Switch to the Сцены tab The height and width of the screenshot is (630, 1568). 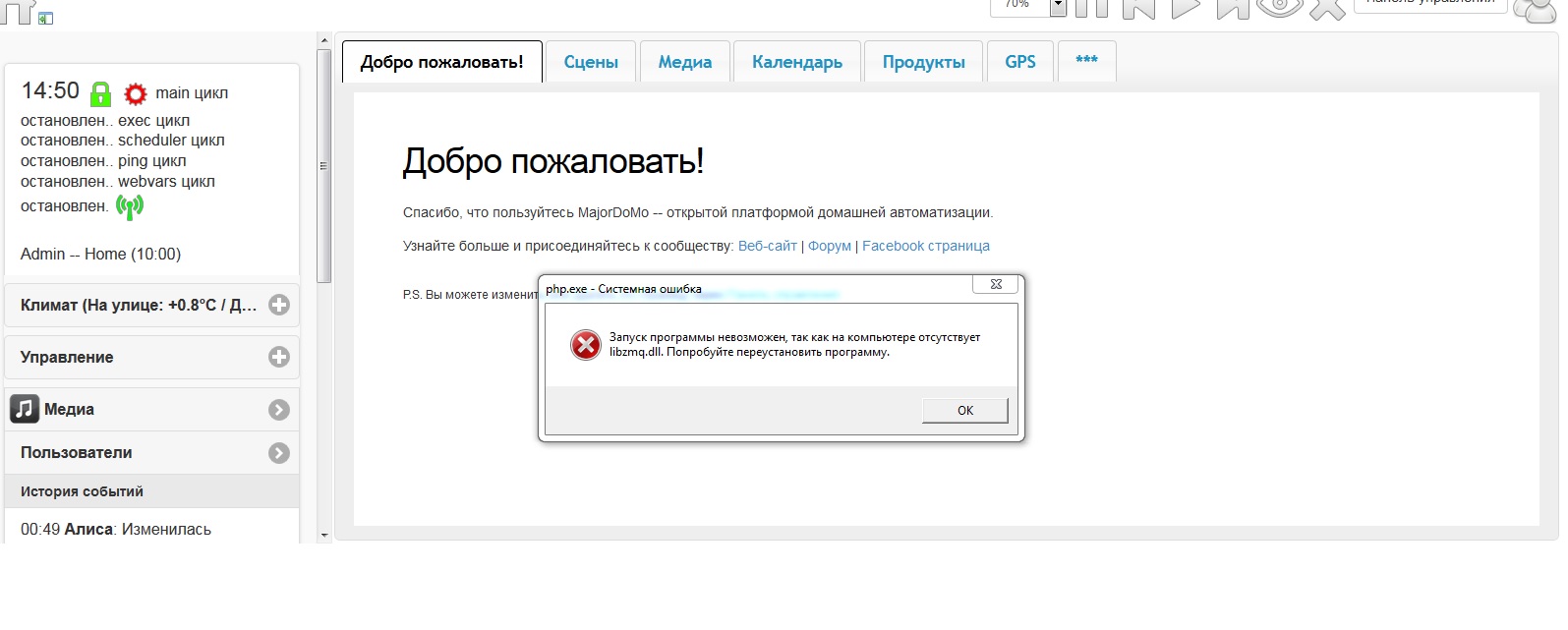click(591, 62)
